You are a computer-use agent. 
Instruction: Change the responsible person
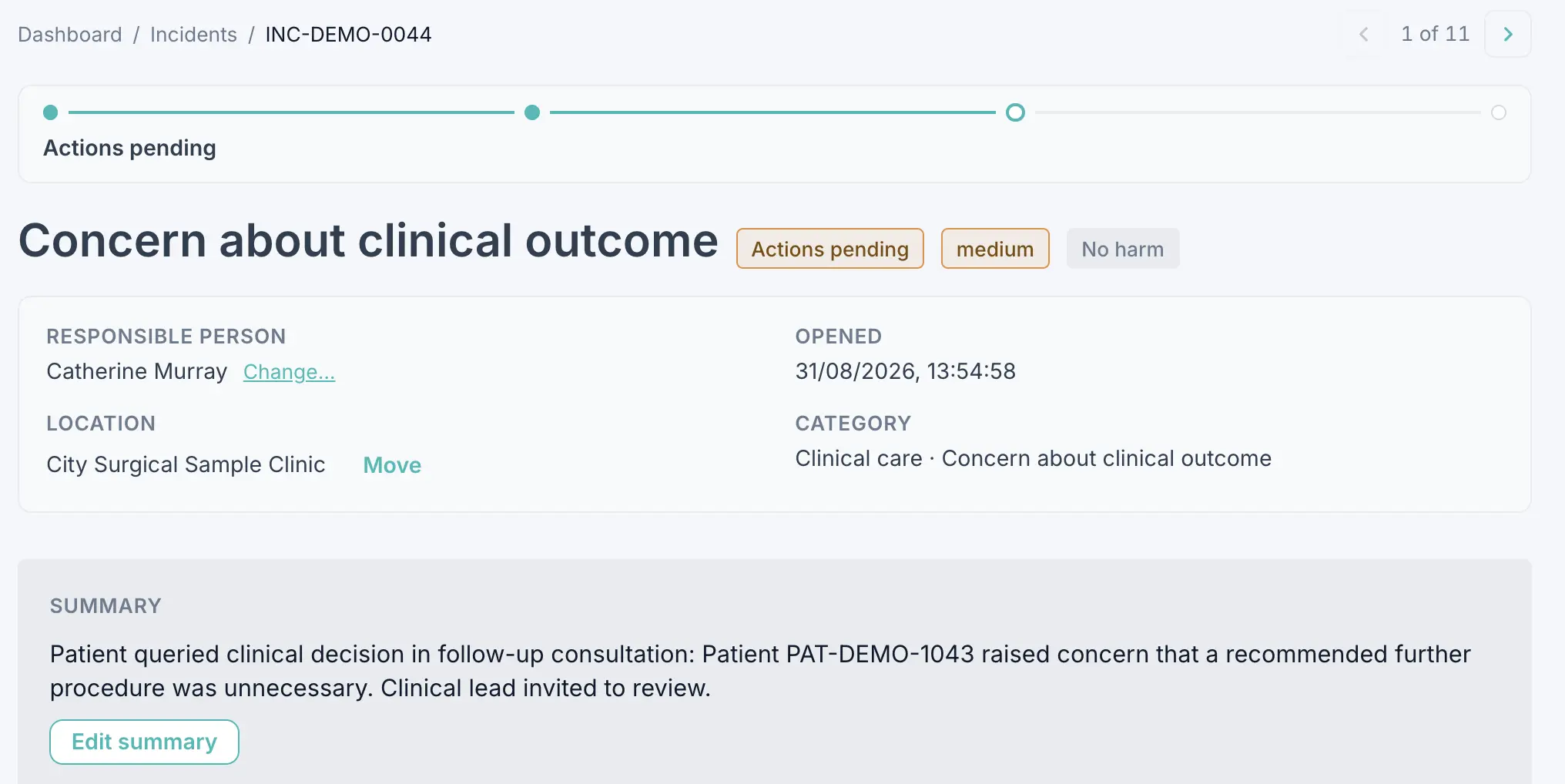tap(289, 372)
